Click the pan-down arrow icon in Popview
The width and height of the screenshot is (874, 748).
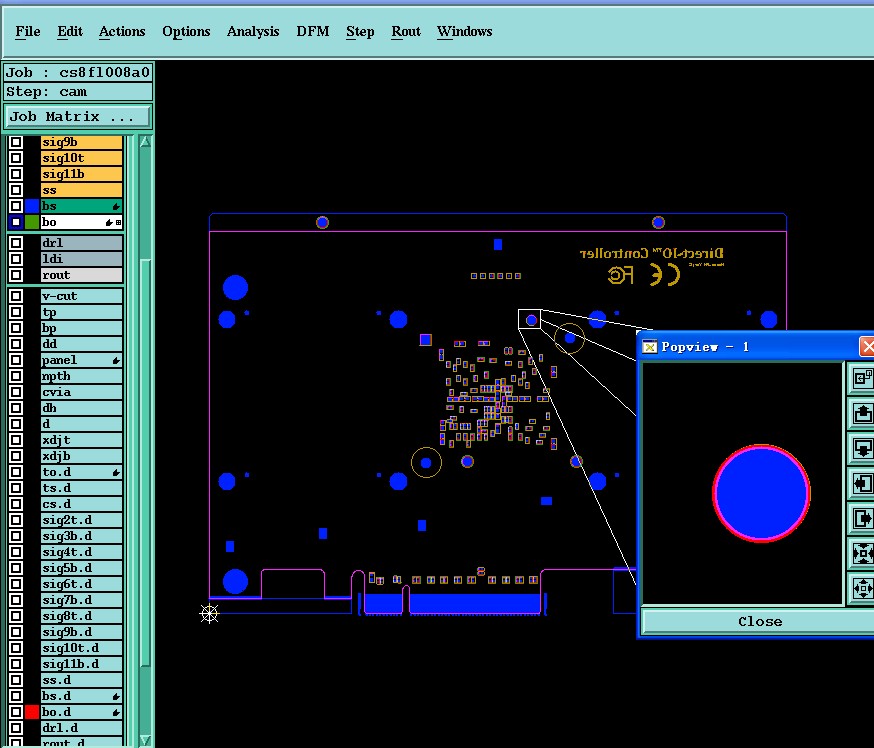(x=862, y=448)
